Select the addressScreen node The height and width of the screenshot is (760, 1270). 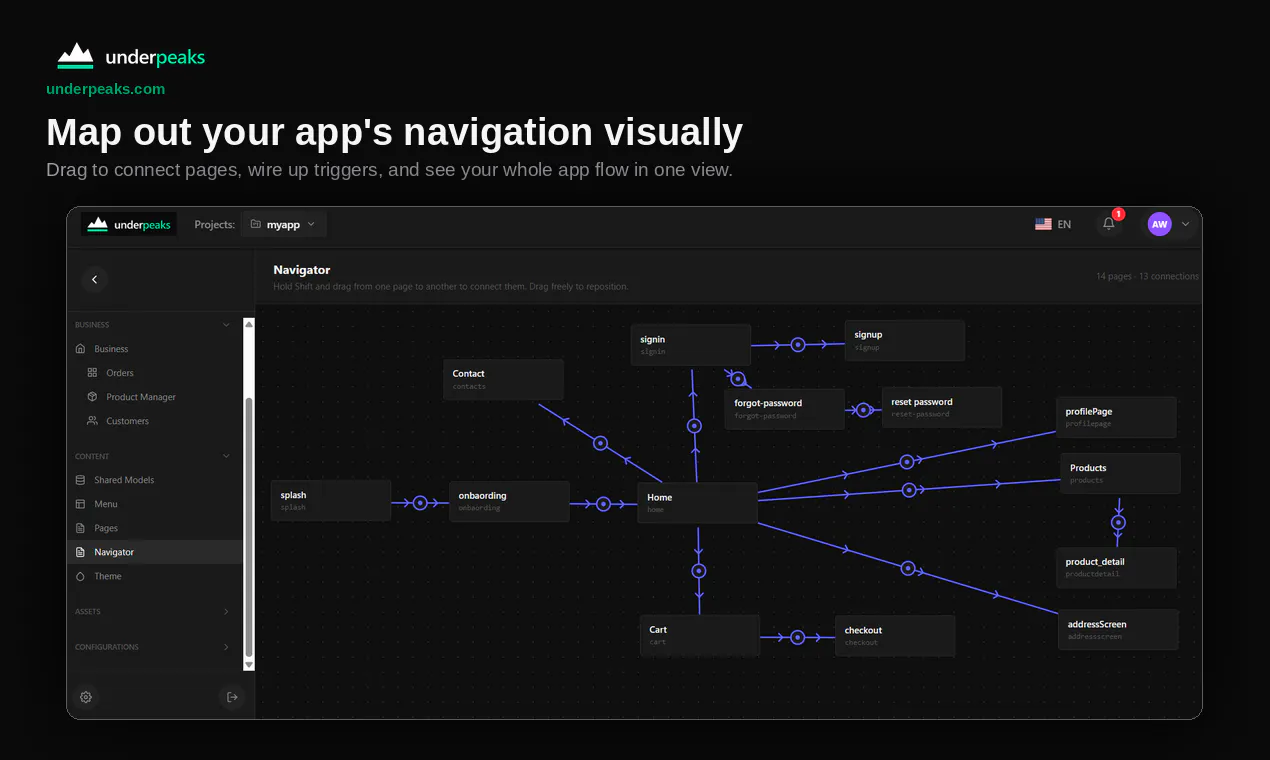pyautogui.click(x=1118, y=630)
